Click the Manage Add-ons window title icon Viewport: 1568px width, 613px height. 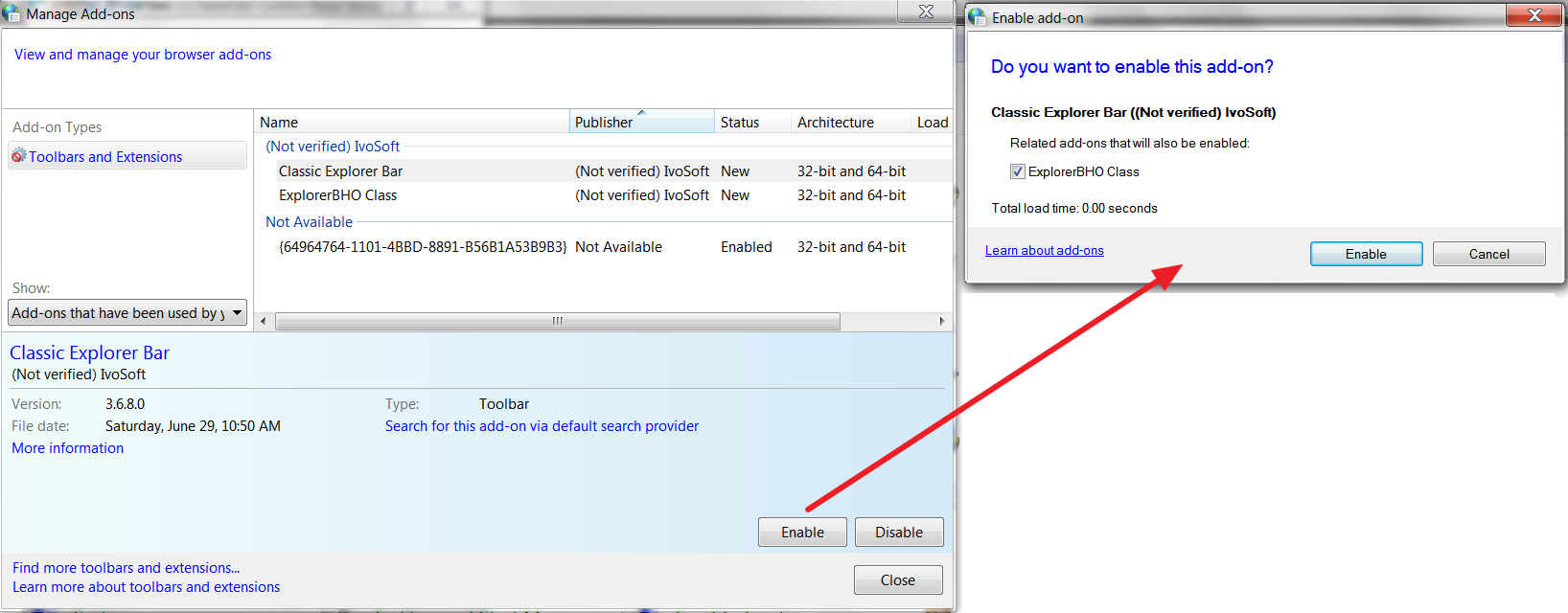tap(12, 13)
